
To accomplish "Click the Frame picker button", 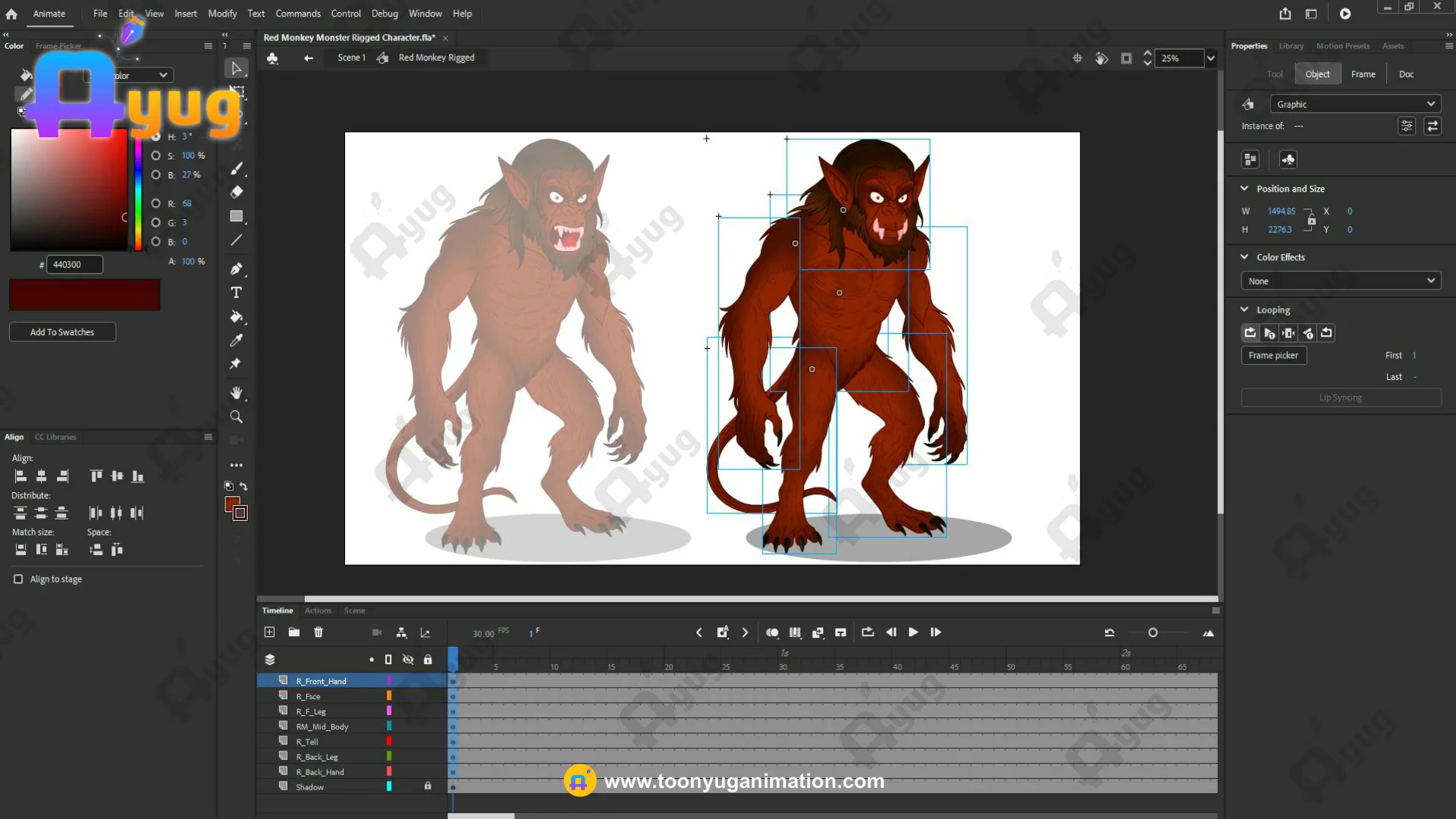I will tap(1273, 356).
